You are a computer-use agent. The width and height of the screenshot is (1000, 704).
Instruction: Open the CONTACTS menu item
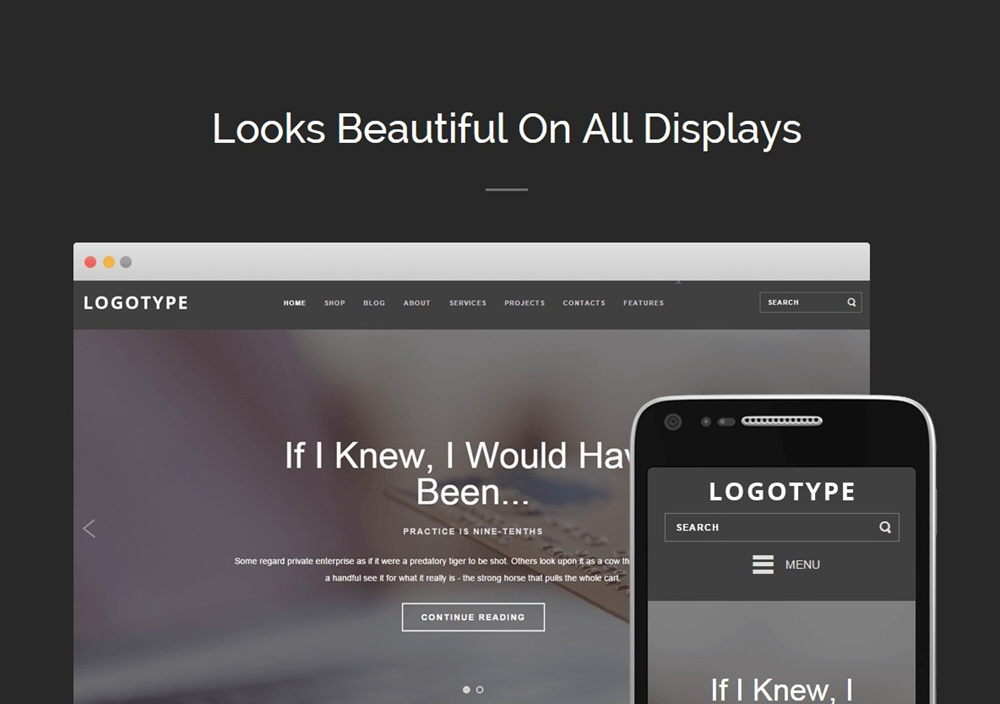coord(584,303)
